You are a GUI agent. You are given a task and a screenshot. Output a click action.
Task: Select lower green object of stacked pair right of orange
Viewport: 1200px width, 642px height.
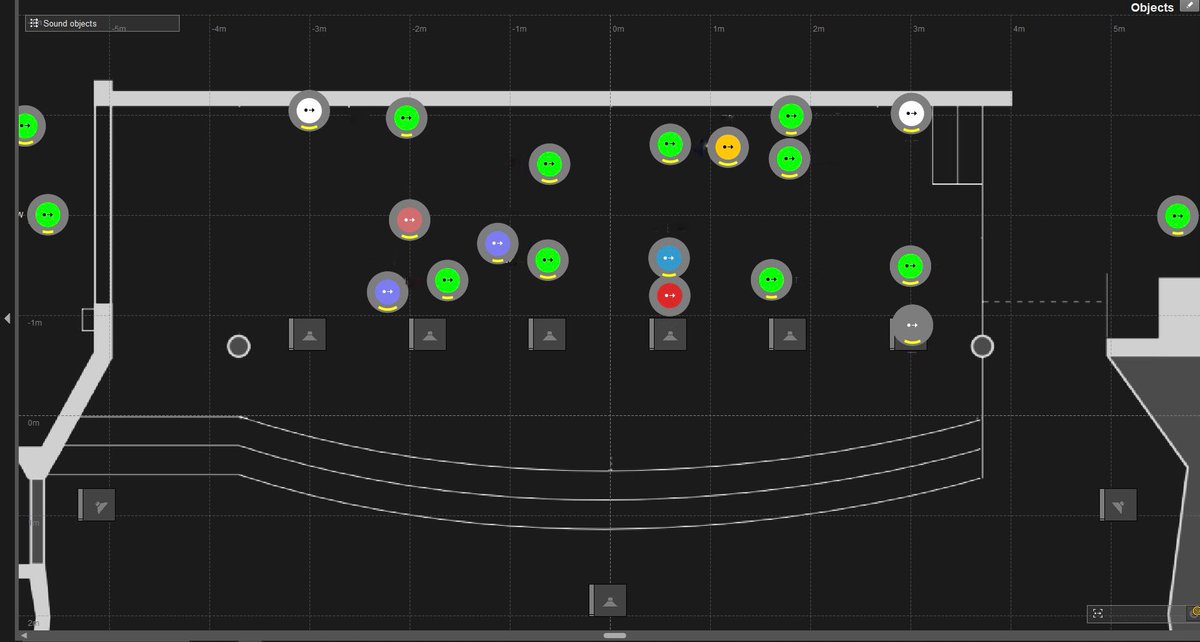click(789, 159)
